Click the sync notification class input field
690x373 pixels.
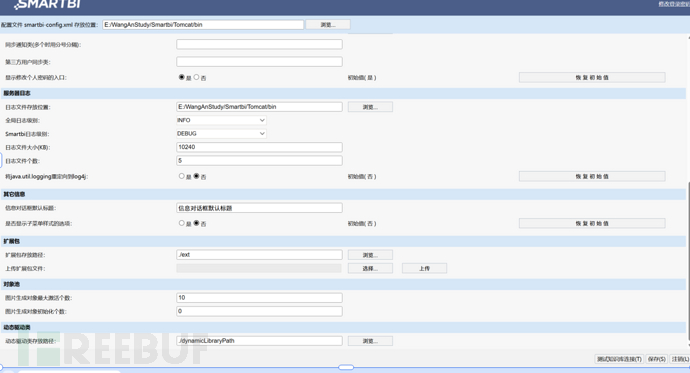pos(259,44)
